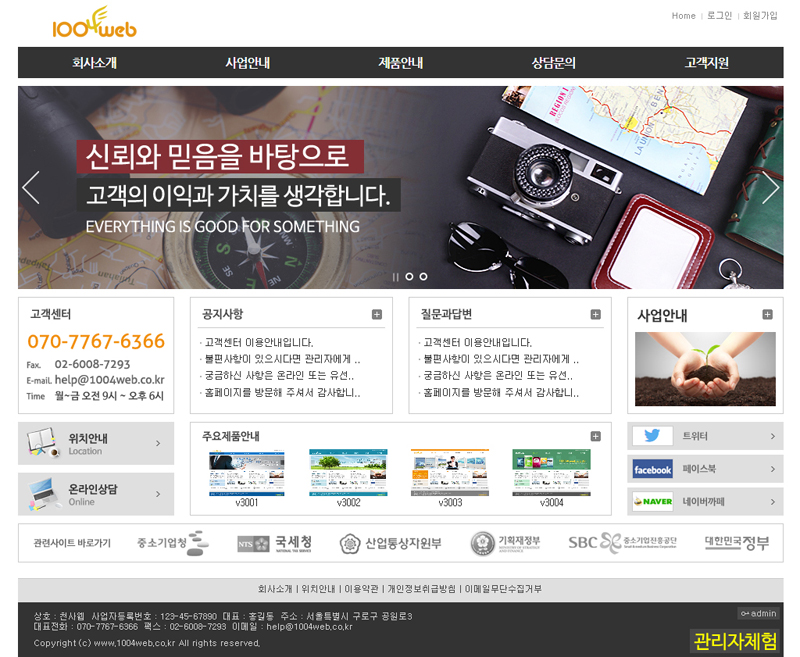This screenshot has height=657, width=800.
Task: Open the 회사소개 menu in navigation bar
Action: coord(94,62)
